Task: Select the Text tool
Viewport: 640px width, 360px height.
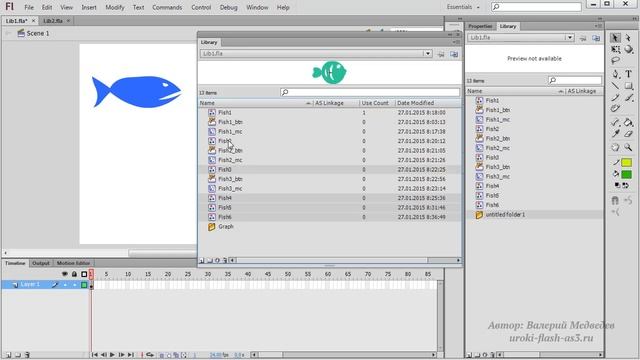Action: (629, 74)
